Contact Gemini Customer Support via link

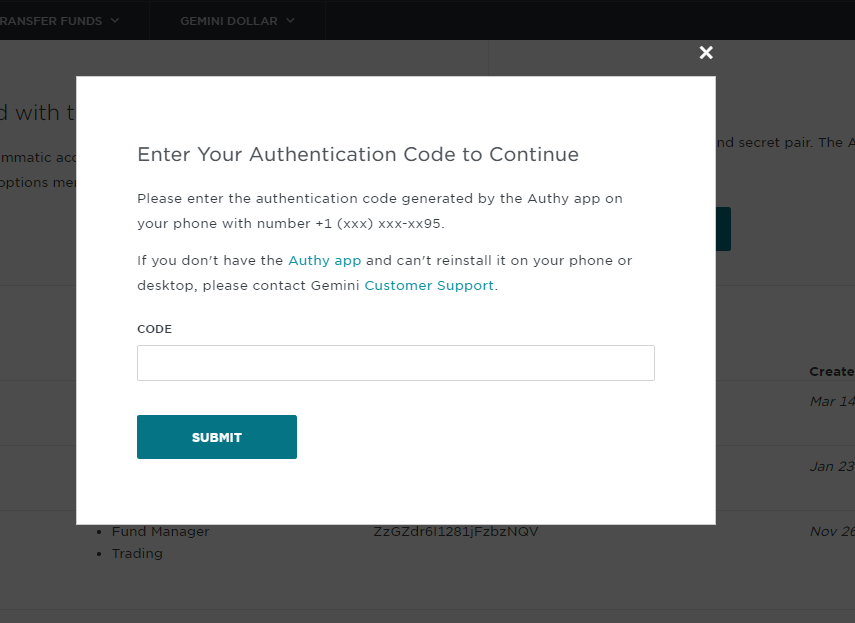click(x=428, y=285)
